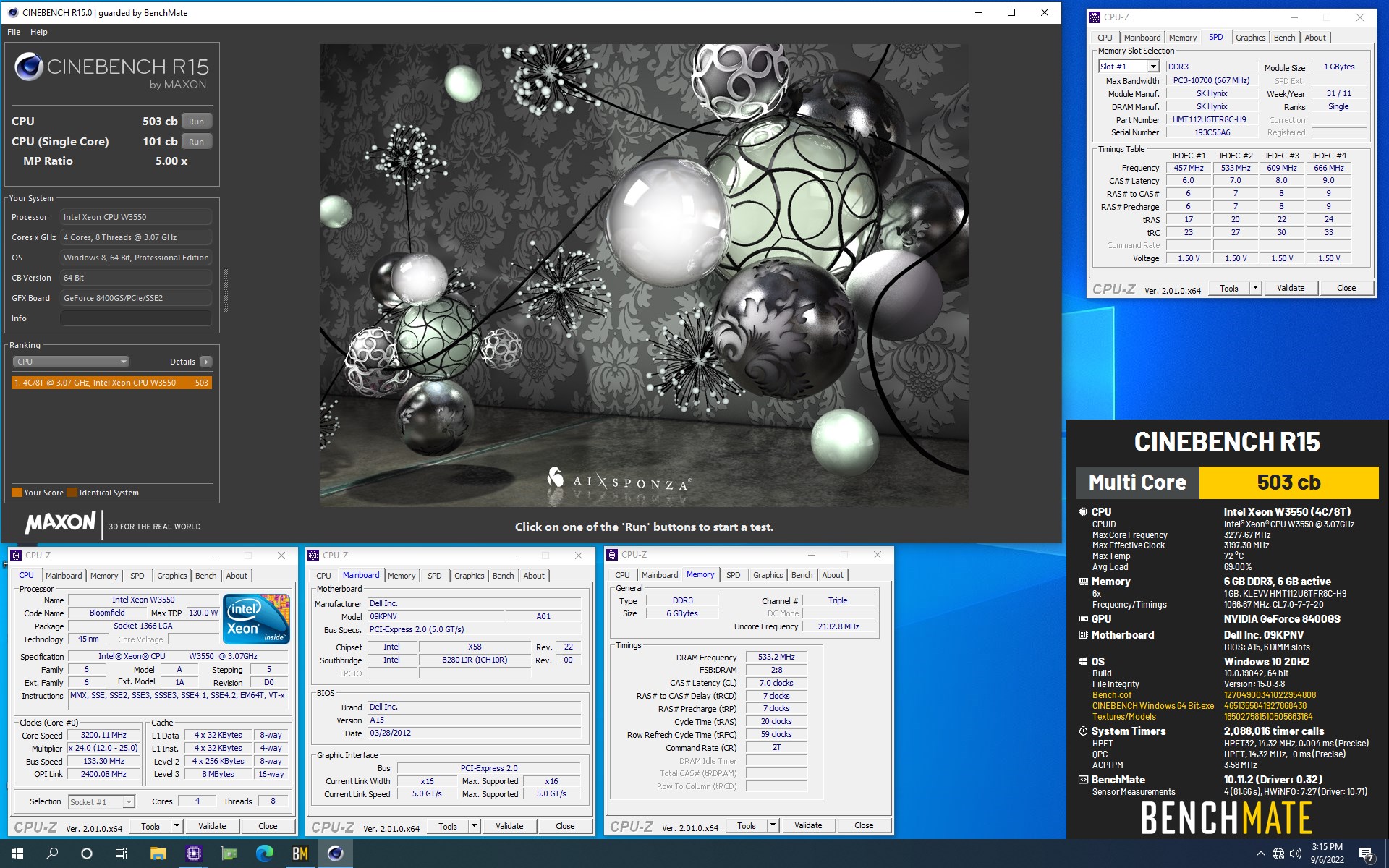Click the PCI-Express 2.0 bus specs value
The height and width of the screenshot is (868, 1389).
(x=474, y=630)
